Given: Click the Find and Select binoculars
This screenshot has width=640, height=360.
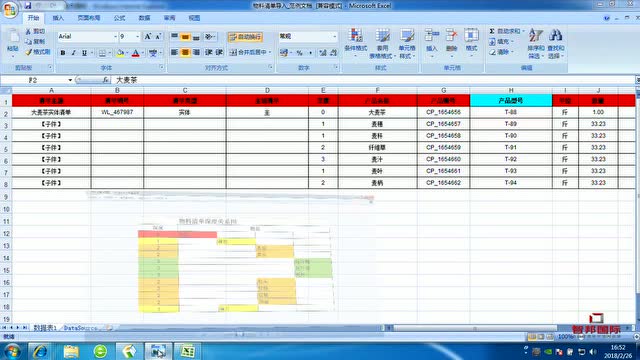Looking at the screenshot, I should pyautogui.click(x=556, y=36).
